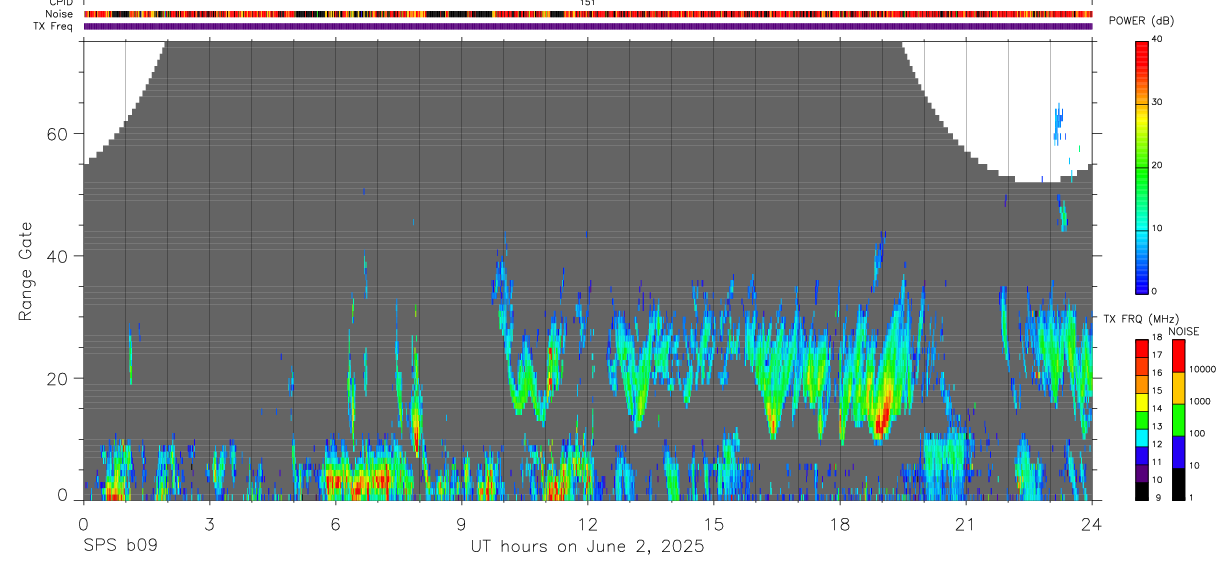1228x567 pixels.
Task: Click the purple TX Freq strip above plot
Action: [x=588, y=26]
